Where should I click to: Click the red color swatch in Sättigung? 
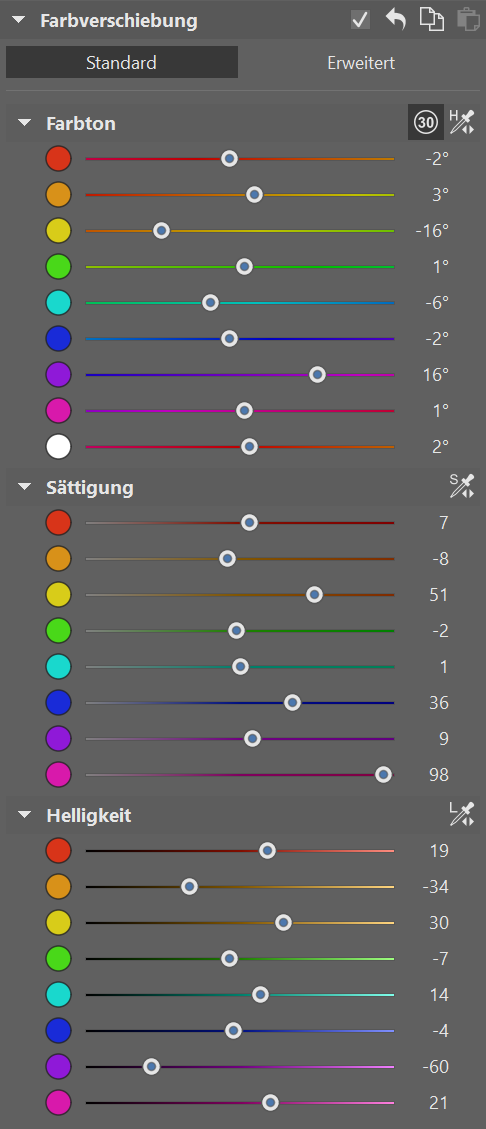[58, 523]
